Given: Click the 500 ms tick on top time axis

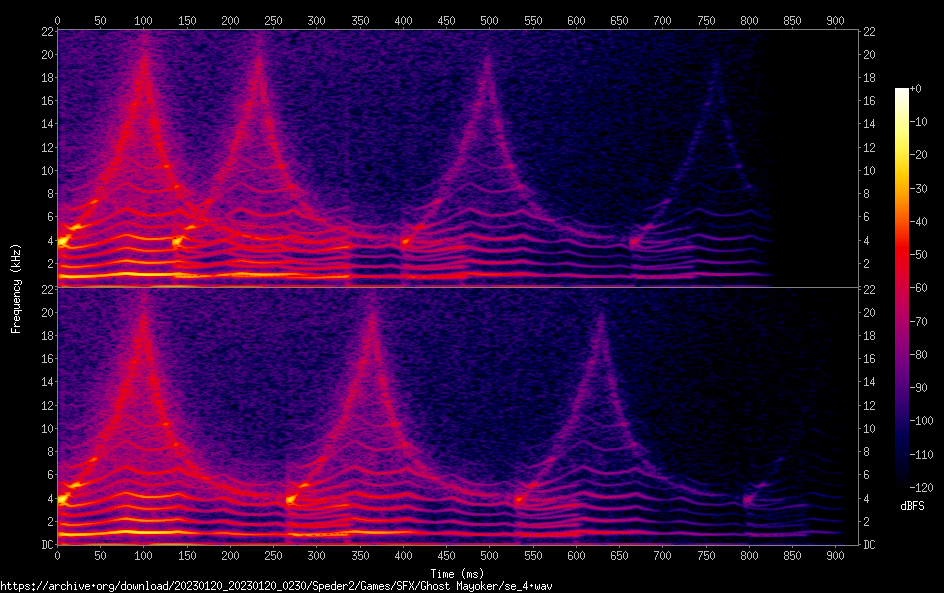Looking at the screenshot, I should (489, 19).
